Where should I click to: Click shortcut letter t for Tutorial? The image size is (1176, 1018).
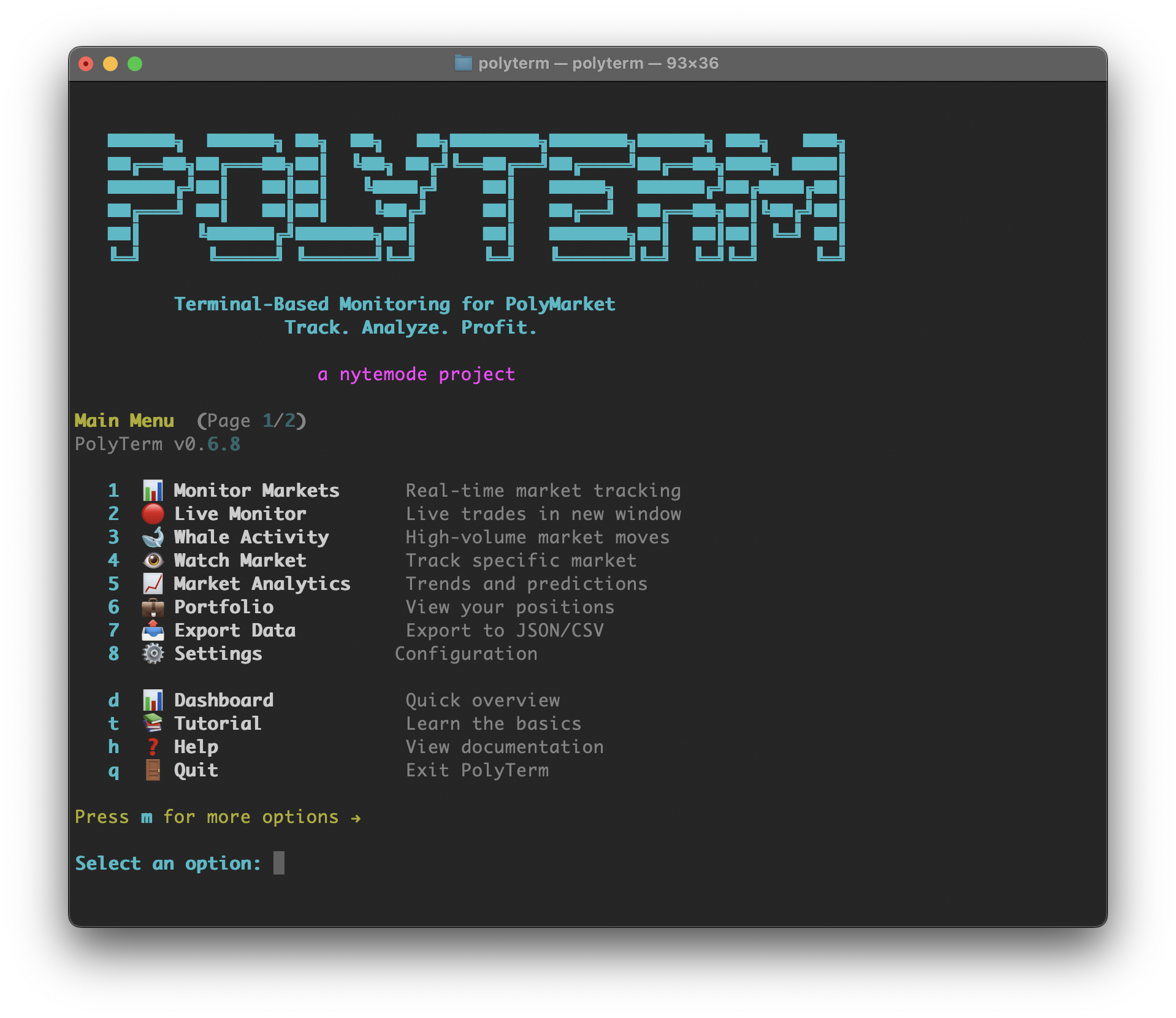coord(113,724)
